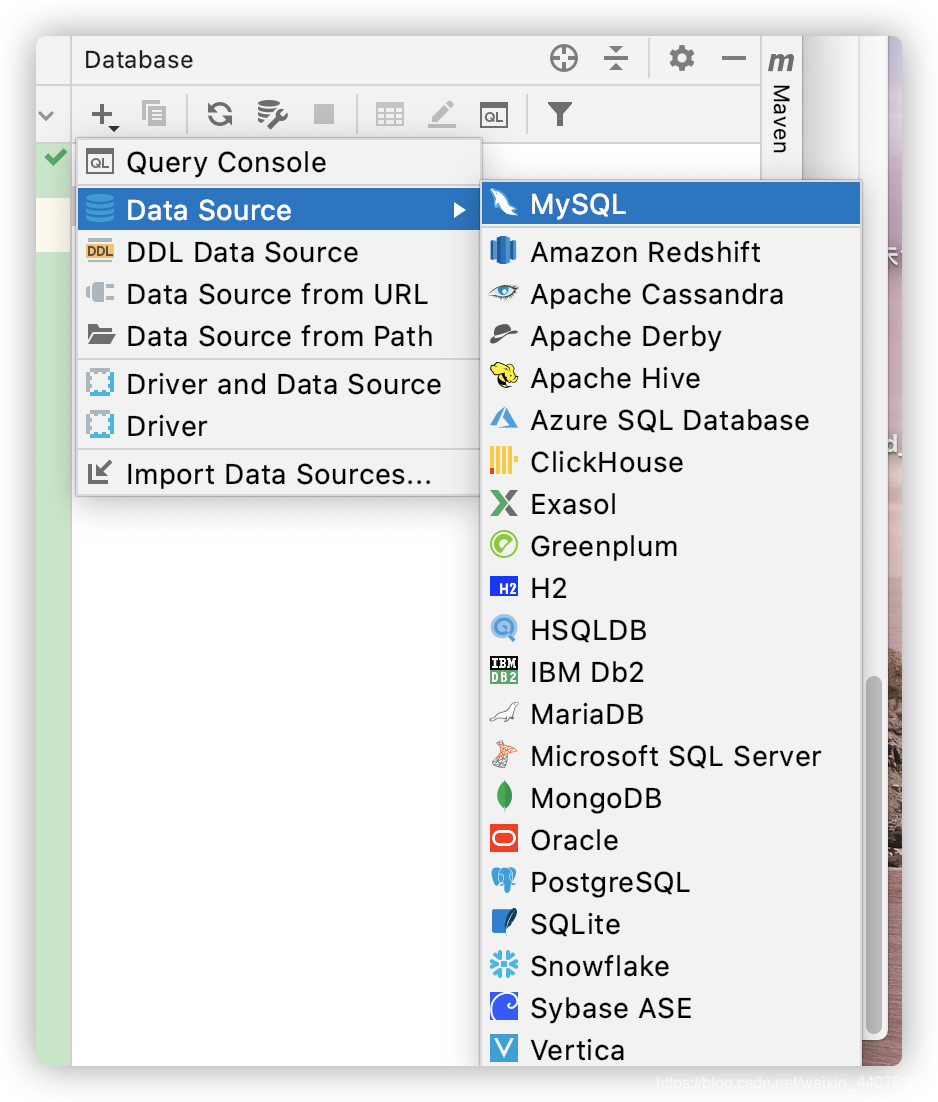Select DDL Data Source menu item
The height and width of the screenshot is (1102, 938).
[x=279, y=252]
